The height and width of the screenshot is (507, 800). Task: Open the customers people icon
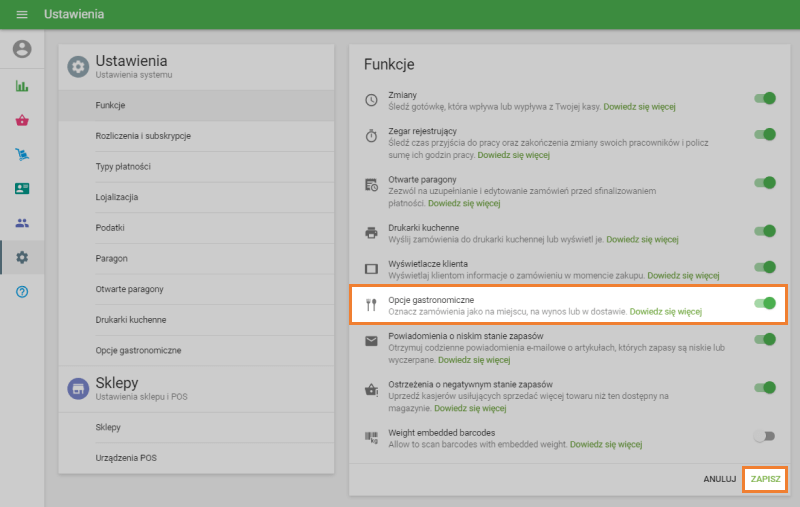coord(22,223)
